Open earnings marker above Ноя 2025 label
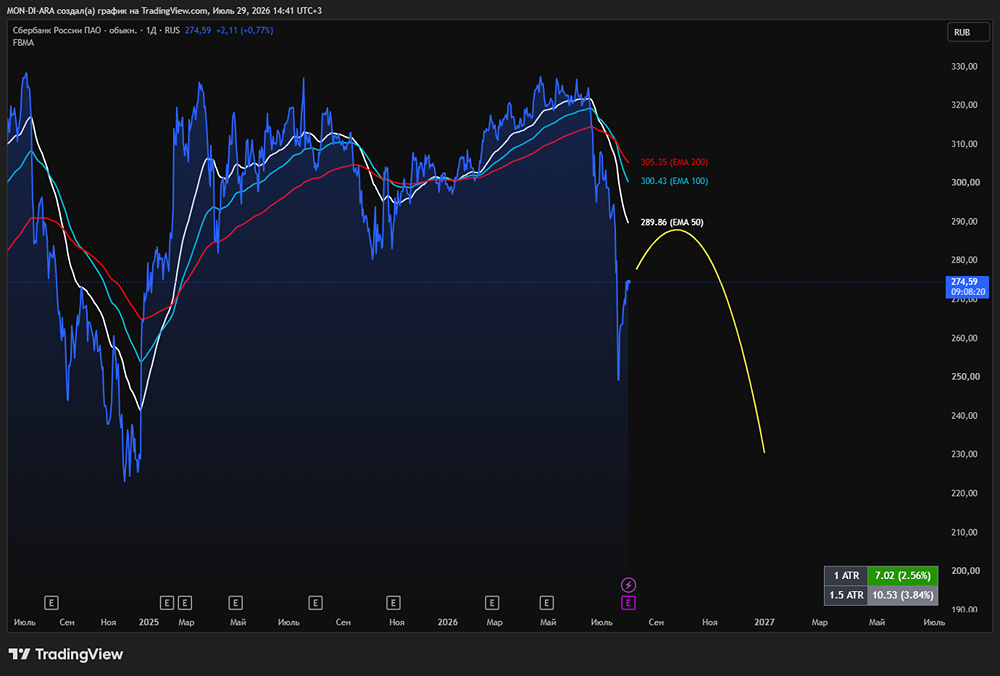This screenshot has width=1000, height=676. (393, 603)
